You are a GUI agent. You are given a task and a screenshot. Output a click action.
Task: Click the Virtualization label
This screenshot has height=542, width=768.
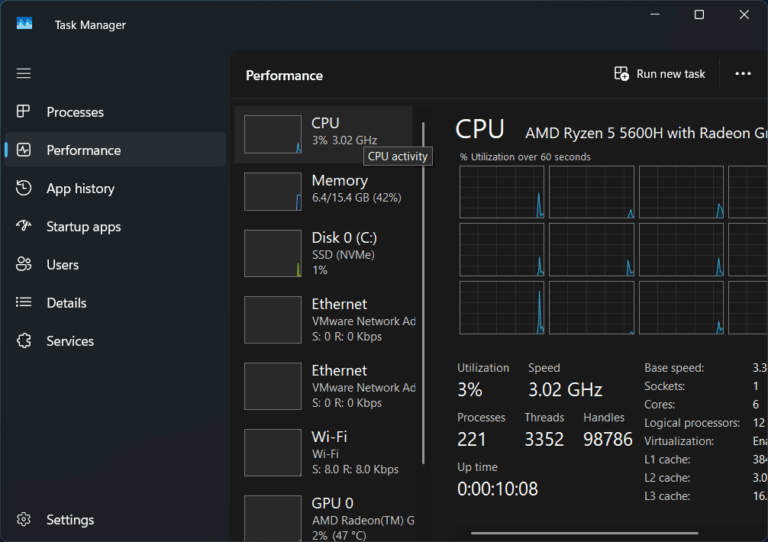679,441
